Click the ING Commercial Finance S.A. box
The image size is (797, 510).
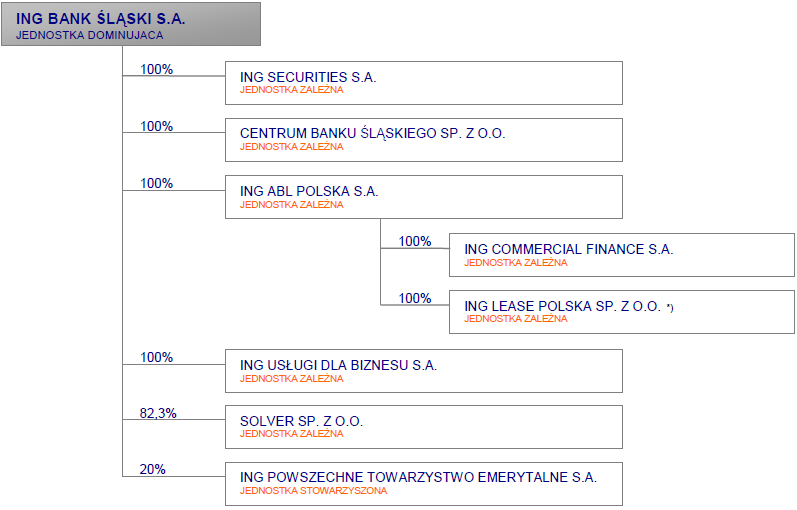tap(622, 255)
